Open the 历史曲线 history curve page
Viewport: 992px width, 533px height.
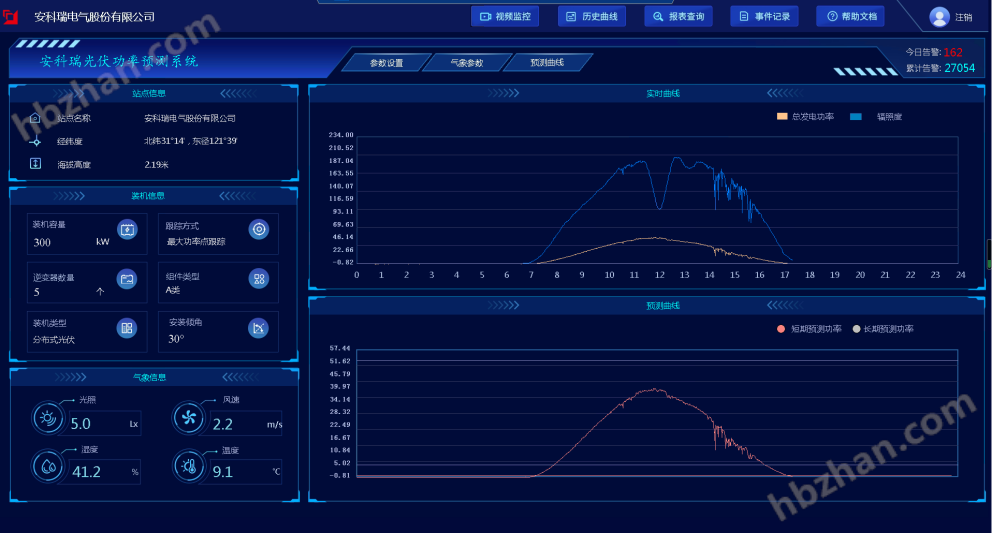click(x=591, y=16)
